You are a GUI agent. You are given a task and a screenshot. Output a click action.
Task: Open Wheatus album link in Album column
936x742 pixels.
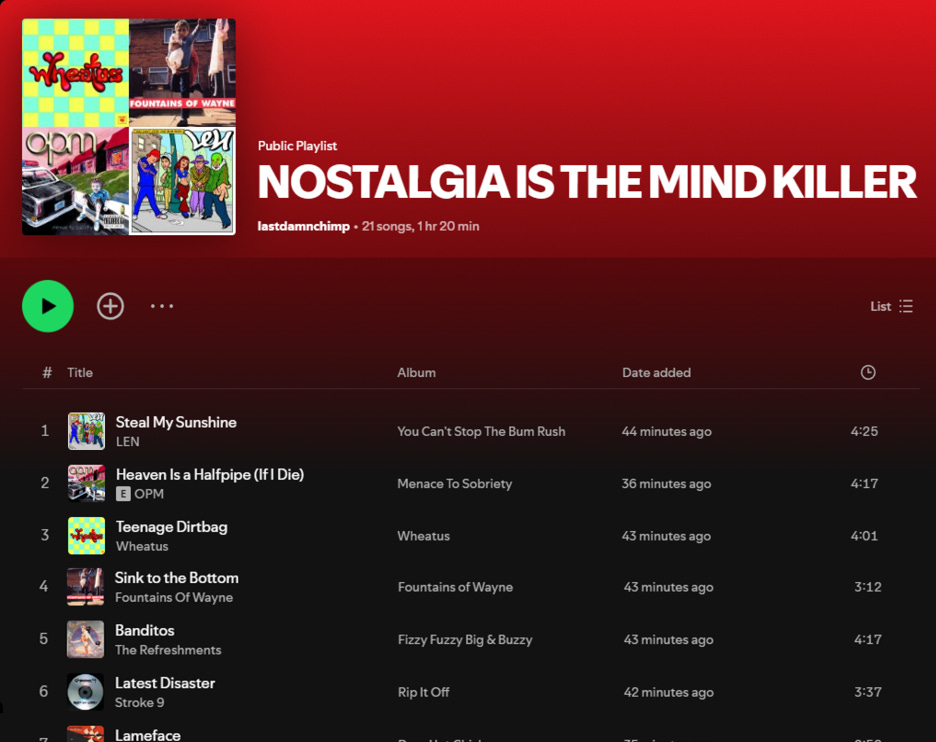[x=424, y=536]
